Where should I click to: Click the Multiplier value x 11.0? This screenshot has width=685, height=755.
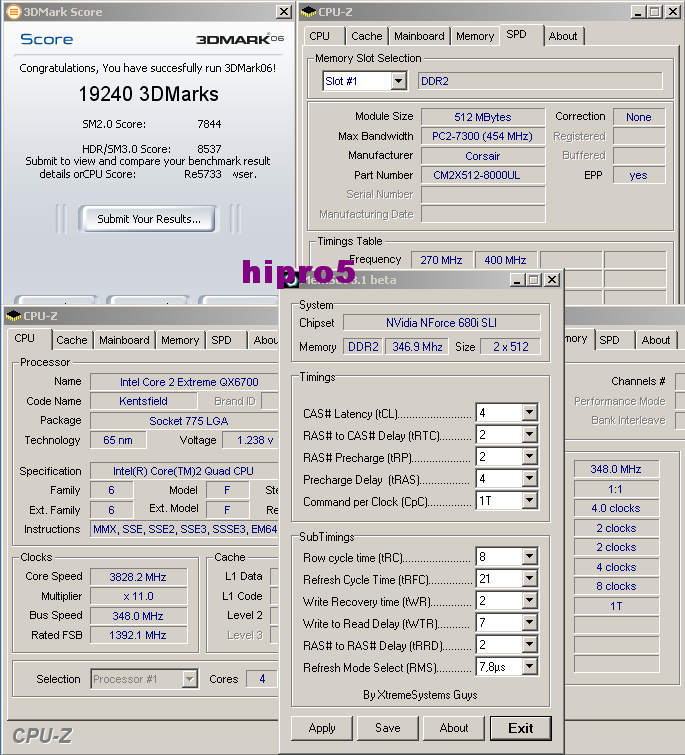(x=138, y=597)
